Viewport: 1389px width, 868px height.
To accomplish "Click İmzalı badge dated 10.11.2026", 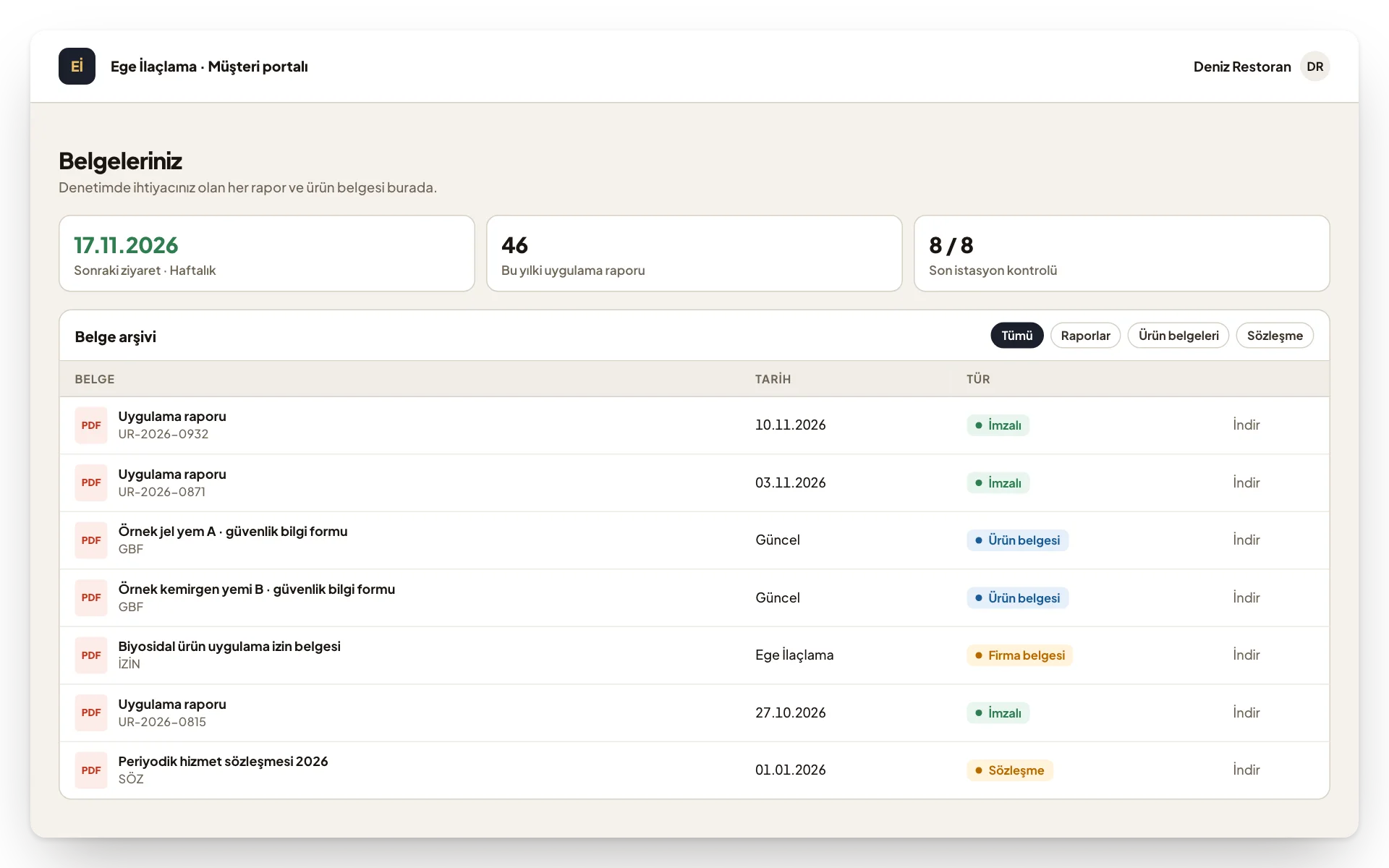I will [998, 425].
